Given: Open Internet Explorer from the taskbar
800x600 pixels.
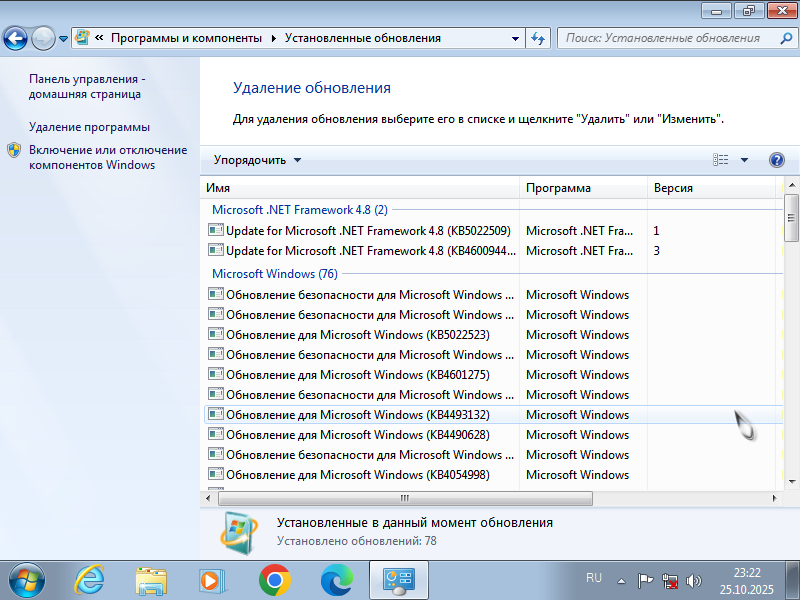Looking at the screenshot, I should click(x=91, y=579).
